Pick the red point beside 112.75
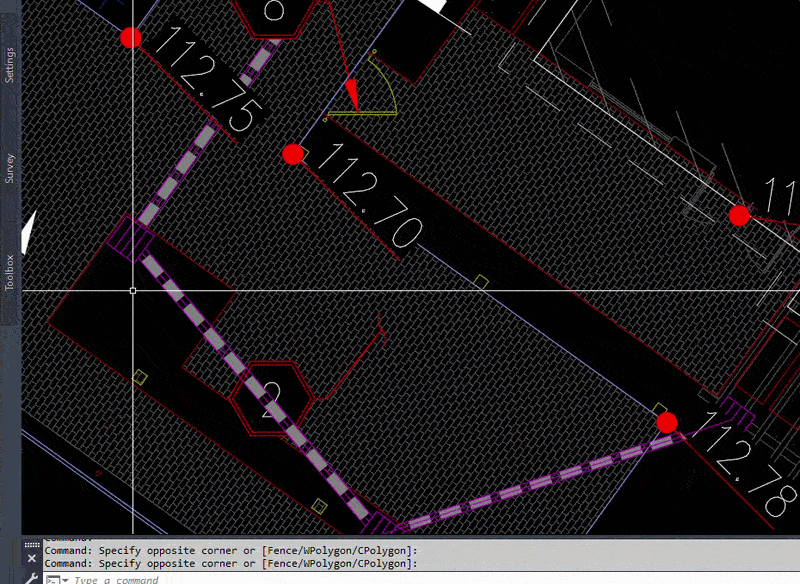 coord(131,37)
